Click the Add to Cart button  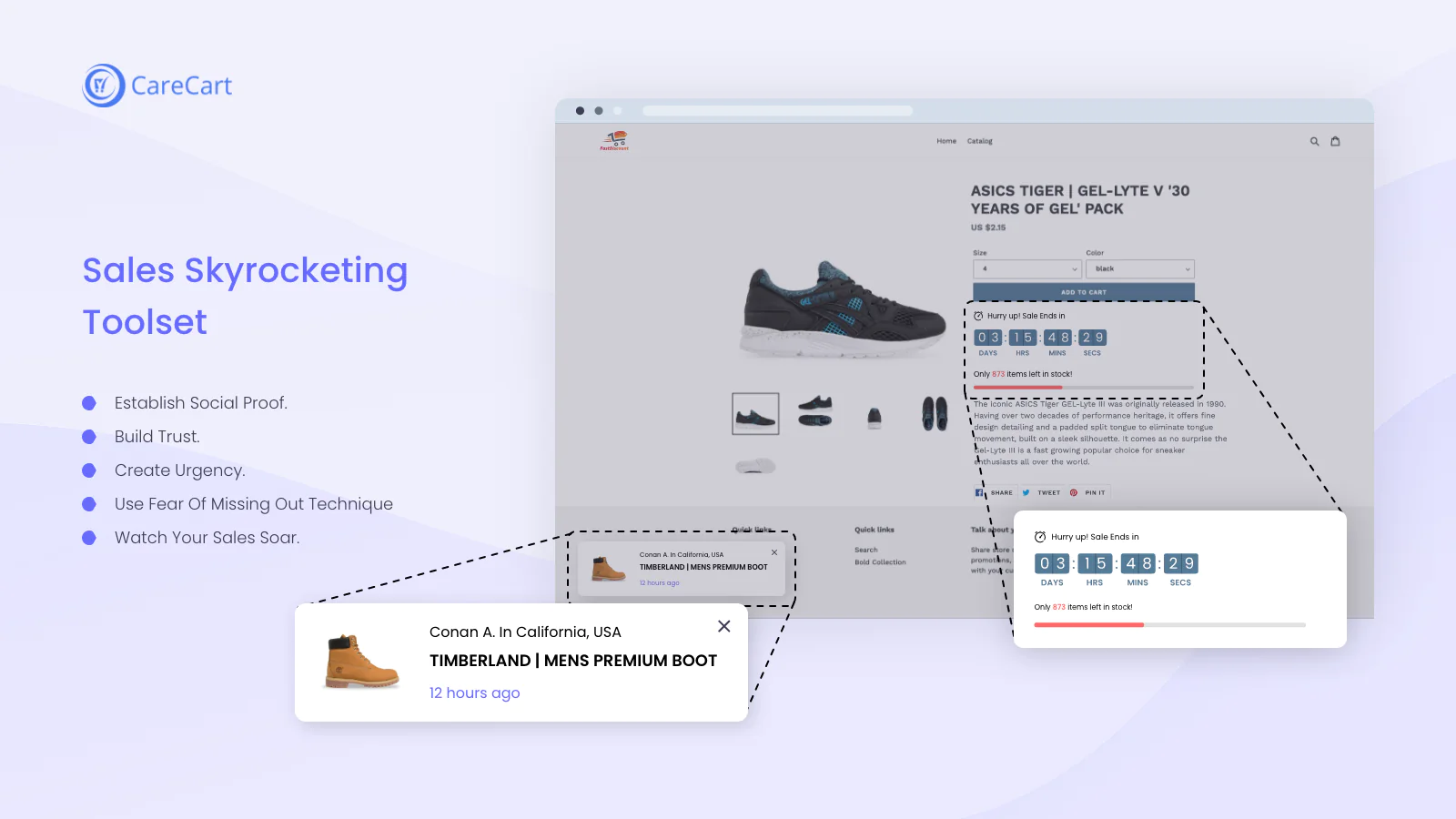(1084, 292)
